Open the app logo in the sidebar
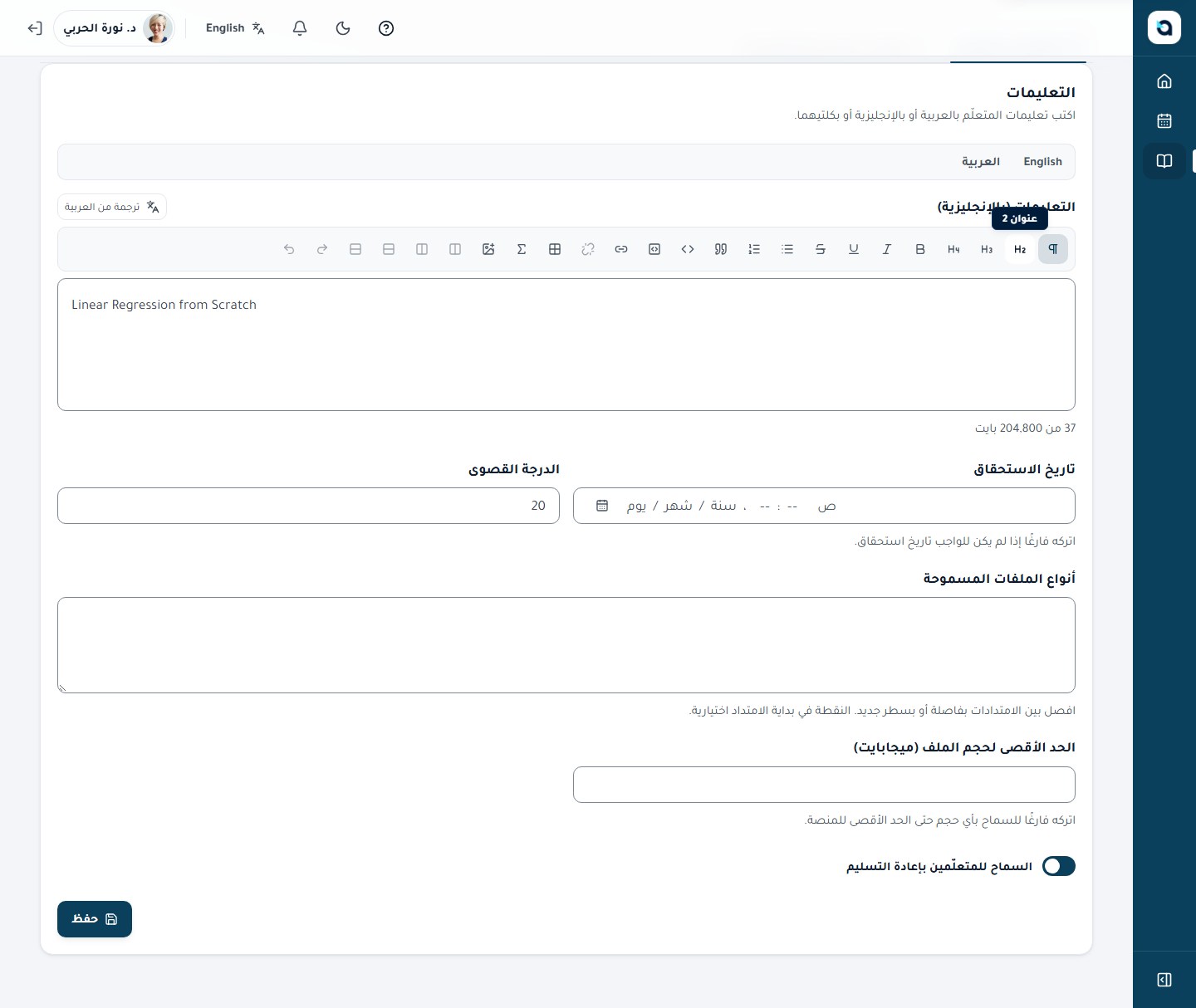 pos(1164,27)
